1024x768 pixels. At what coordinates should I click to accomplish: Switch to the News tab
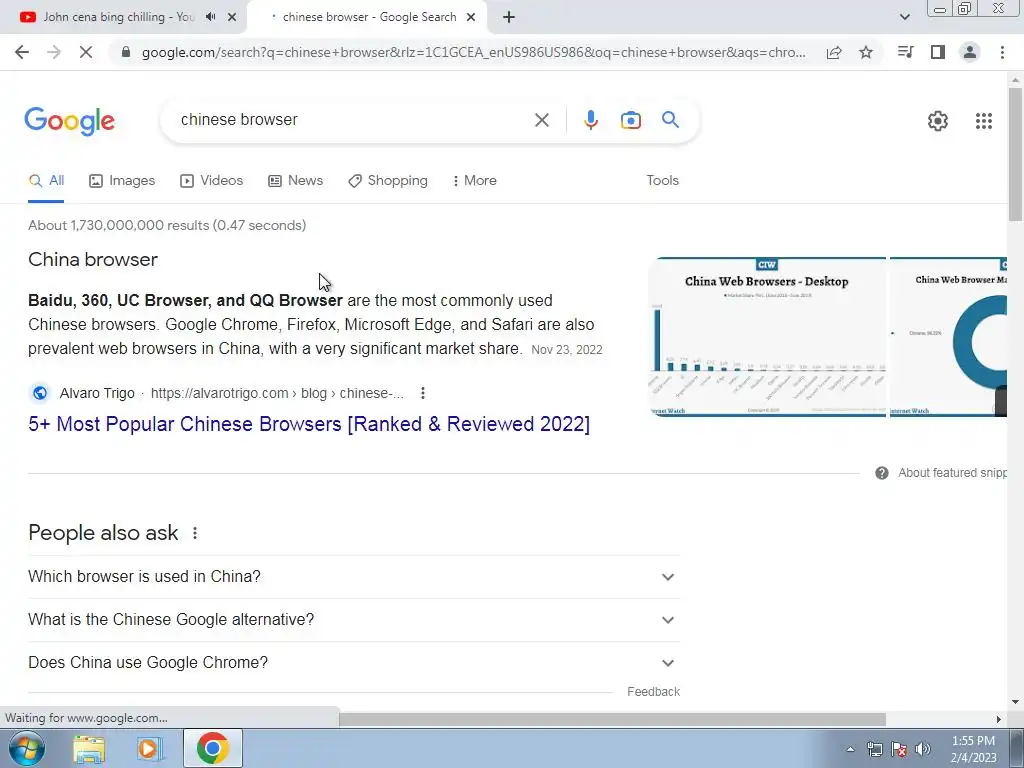[x=295, y=181]
